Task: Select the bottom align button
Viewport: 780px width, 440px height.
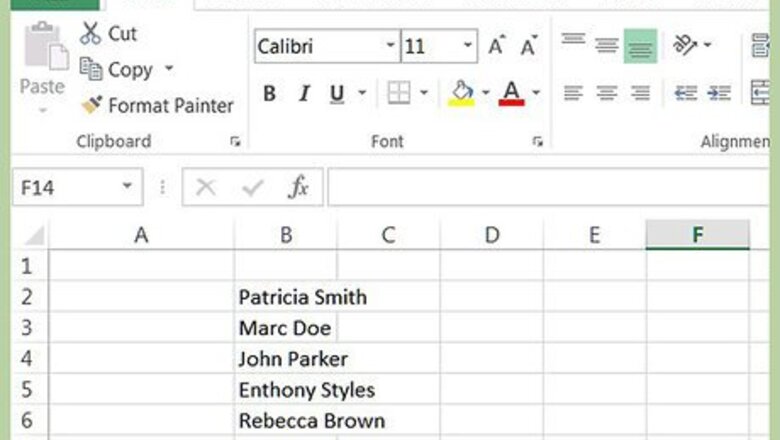Action: tap(640, 45)
